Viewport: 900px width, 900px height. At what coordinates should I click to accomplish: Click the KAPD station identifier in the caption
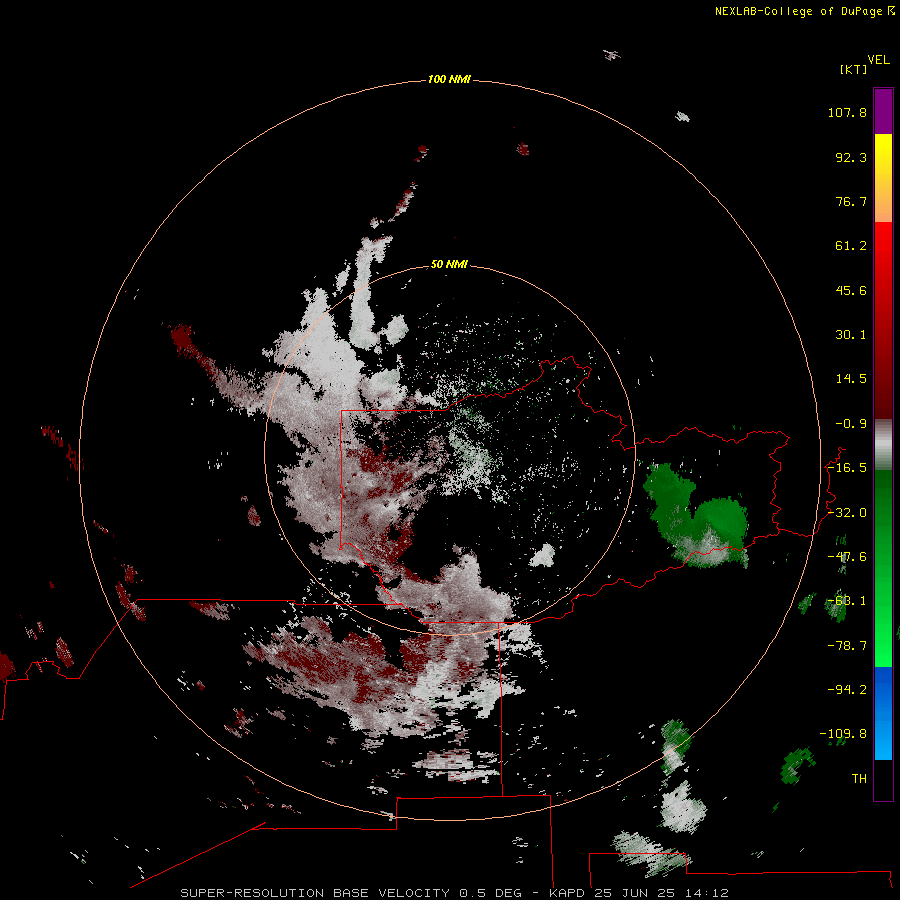point(567,893)
